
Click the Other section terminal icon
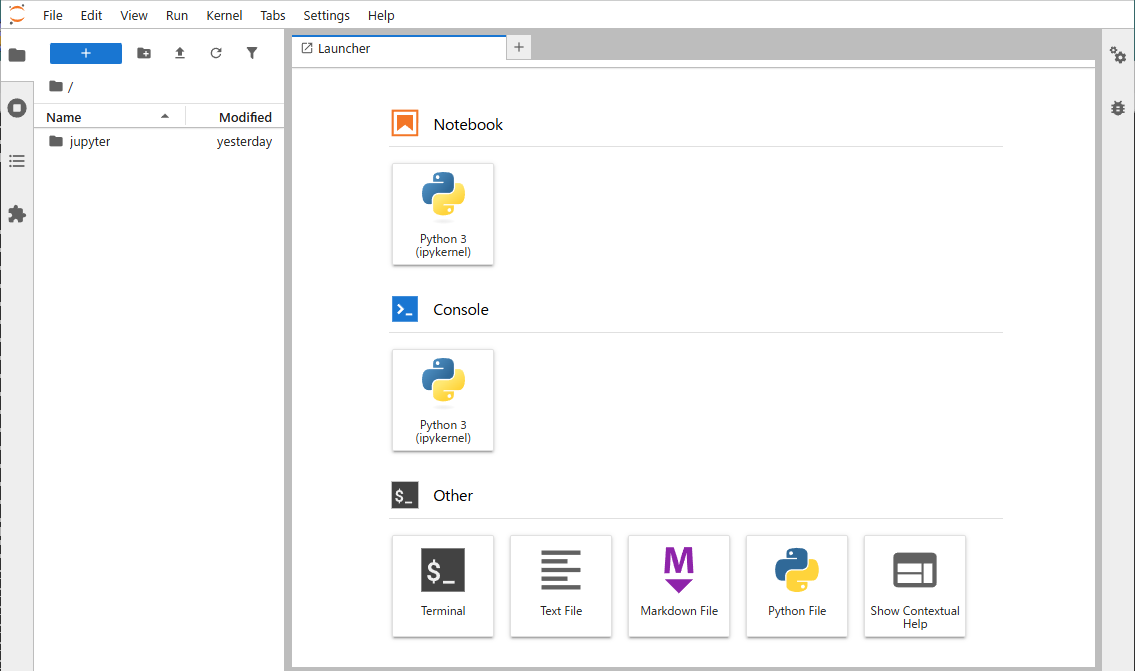(405, 495)
